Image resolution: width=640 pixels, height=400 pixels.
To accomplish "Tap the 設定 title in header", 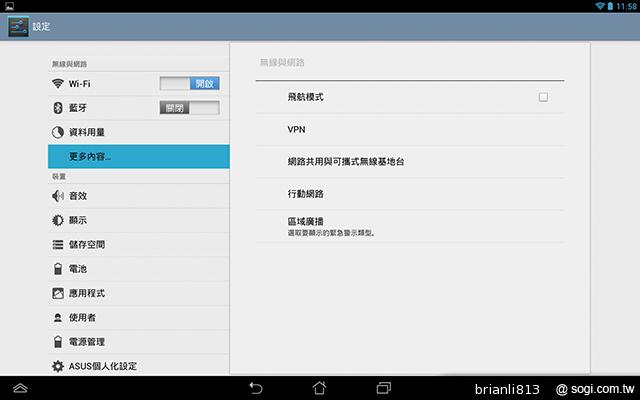I will [x=41, y=27].
